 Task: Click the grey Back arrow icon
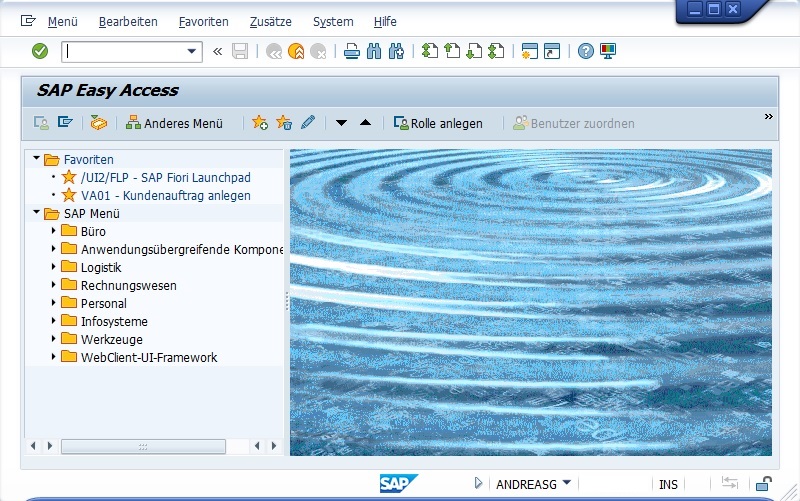click(274, 52)
